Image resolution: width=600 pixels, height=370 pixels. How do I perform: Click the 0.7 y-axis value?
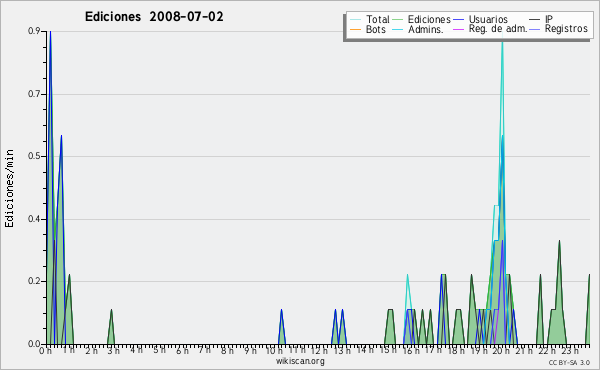pyautogui.click(x=34, y=94)
